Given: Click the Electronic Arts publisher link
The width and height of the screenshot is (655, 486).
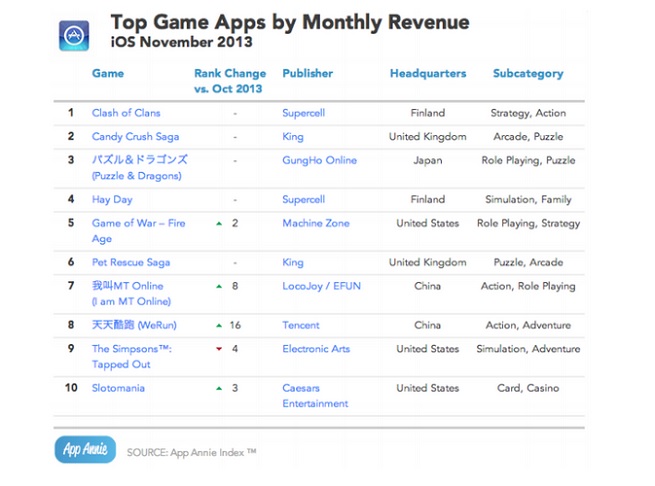Looking at the screenshot, I should coord(316,349).
